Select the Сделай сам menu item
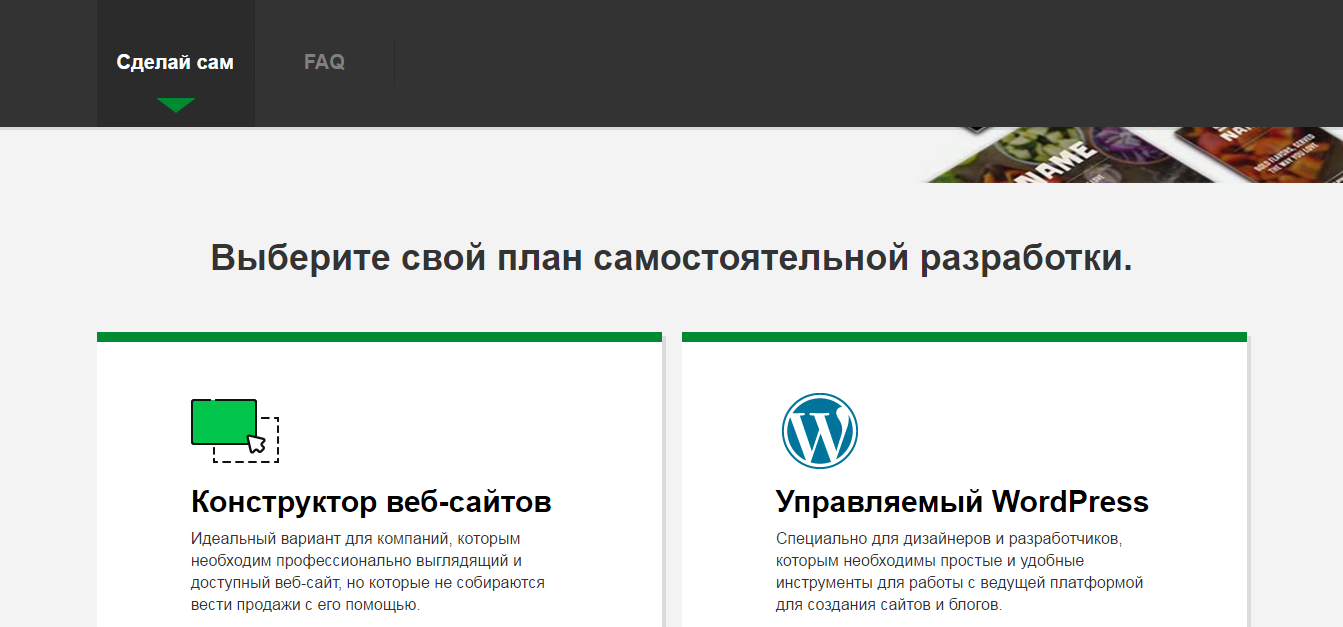Image resolution: width=1343 pixels, height=627 pixels. coord(176,61)
